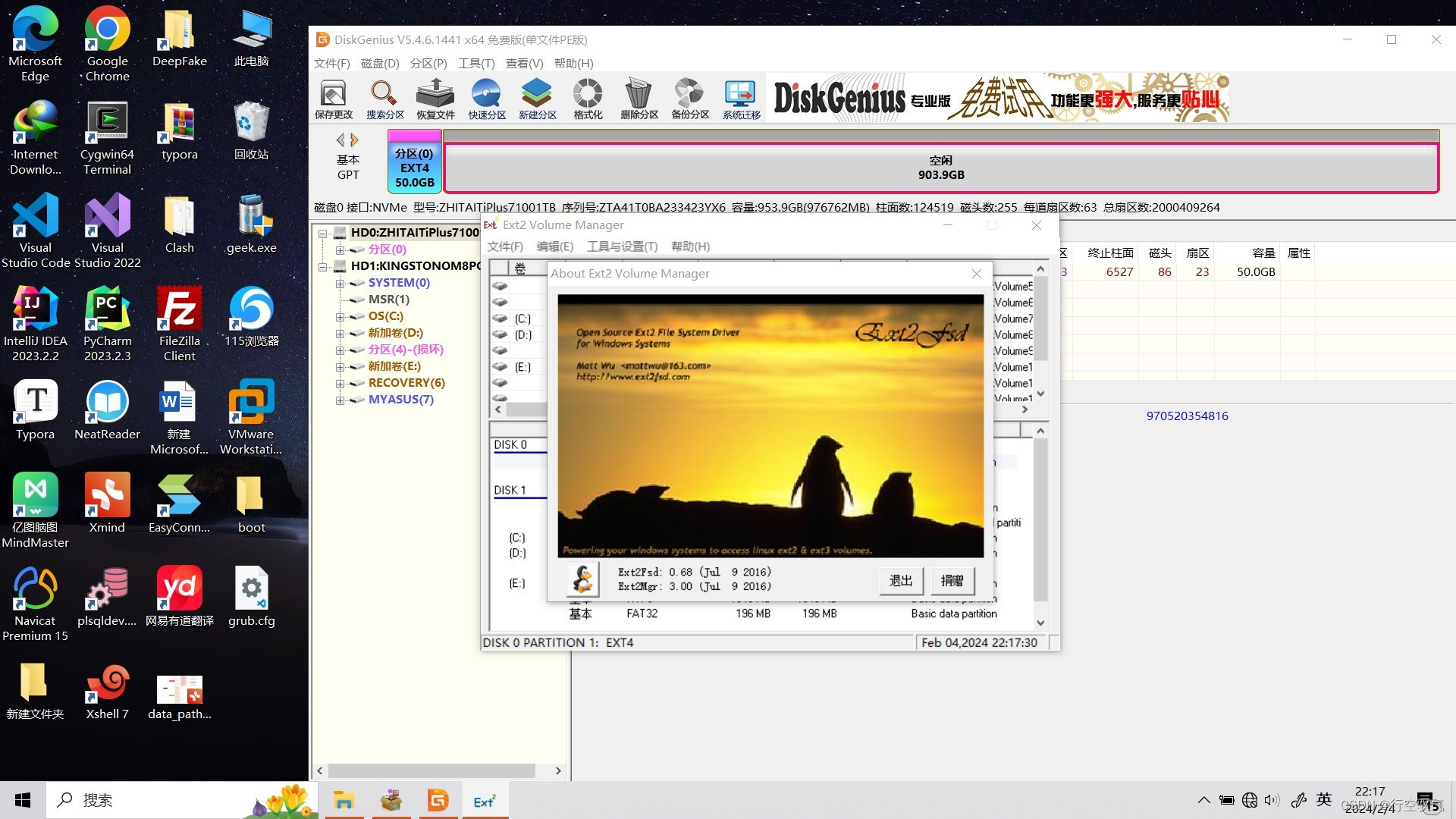Collapse the HD1:KINGSTONOM8PC tree node
Viewport: 1456px width, 819px height.
(x=323, y=266)
